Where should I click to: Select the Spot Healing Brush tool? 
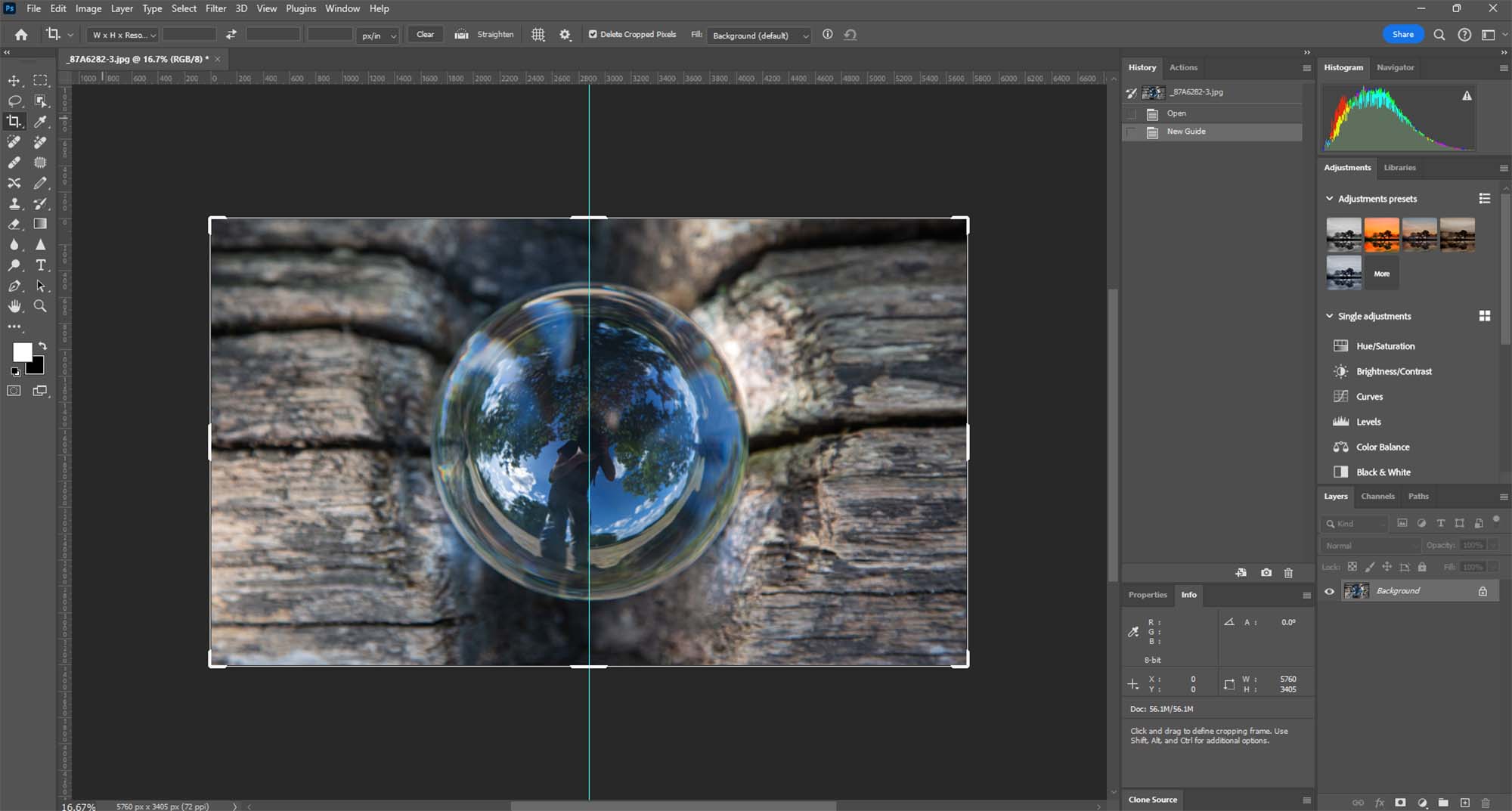coord(14,142)
